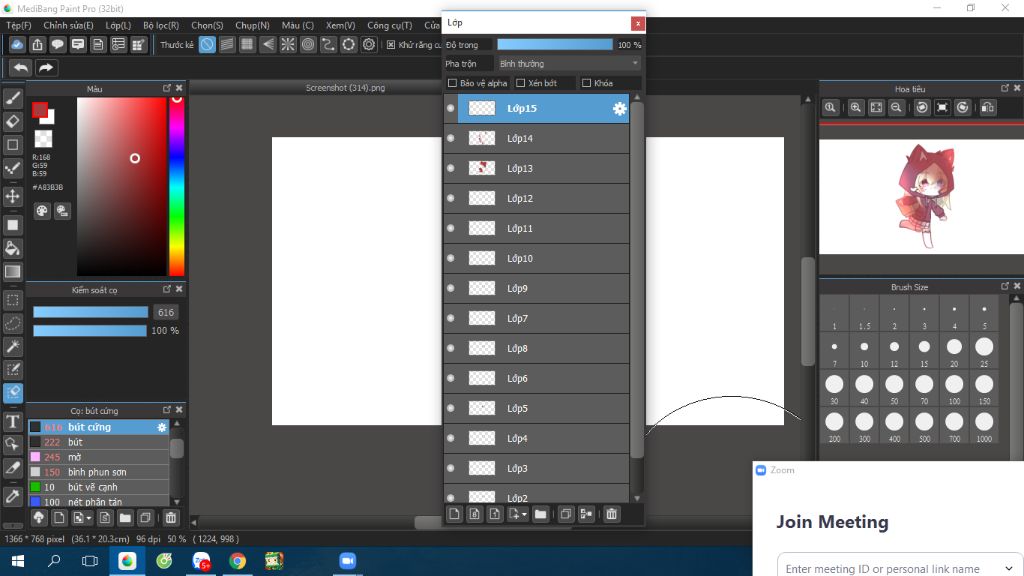Adjust the Độ trong opacity slider
1024x576 pixels.
(555, 44)
